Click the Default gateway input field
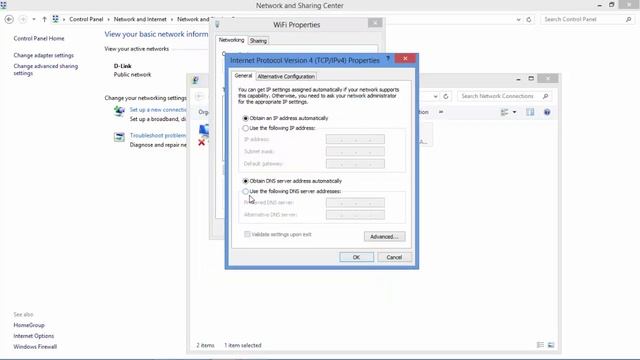The width and height of the screenshot is (640, 360). (x=355, y=164)
